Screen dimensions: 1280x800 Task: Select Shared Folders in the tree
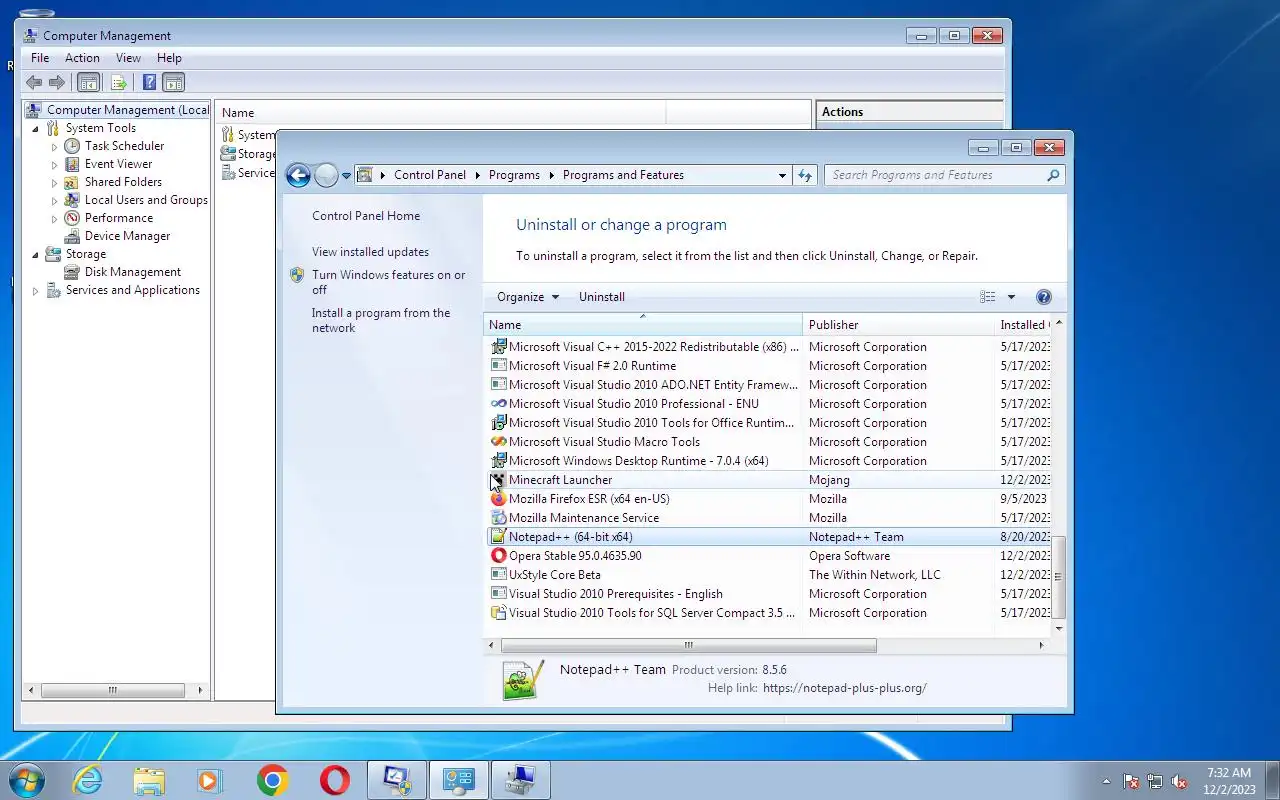click(x=123, y=182)
